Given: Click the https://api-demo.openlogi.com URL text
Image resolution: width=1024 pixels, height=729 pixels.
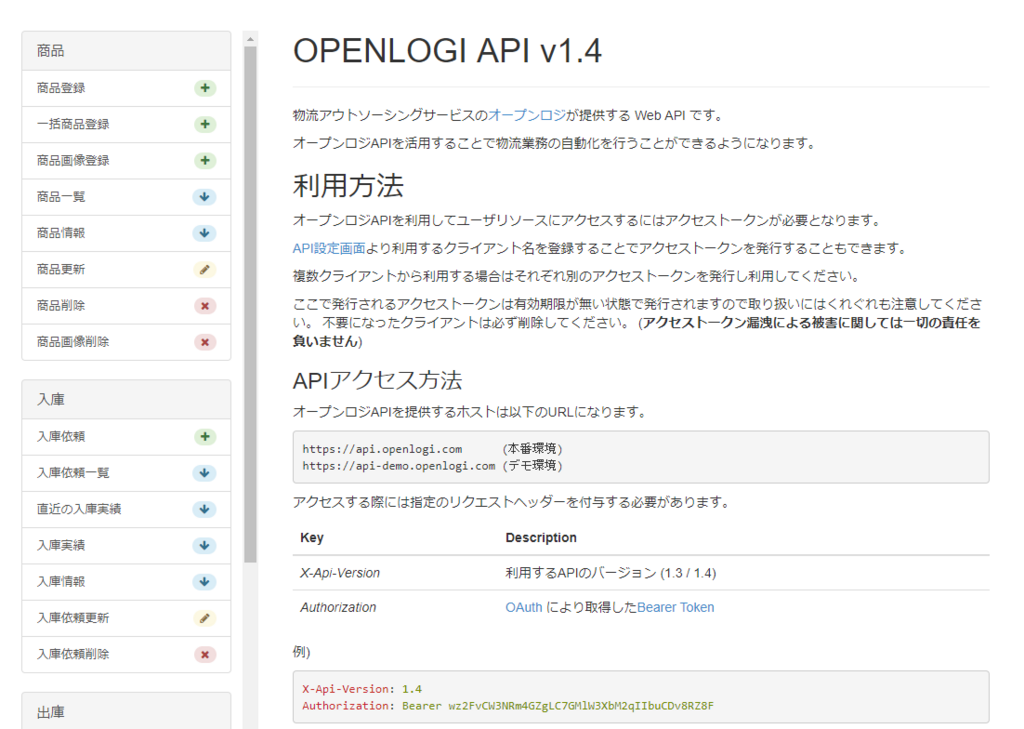Looking at the screenshot, I should tap(398, 466).
